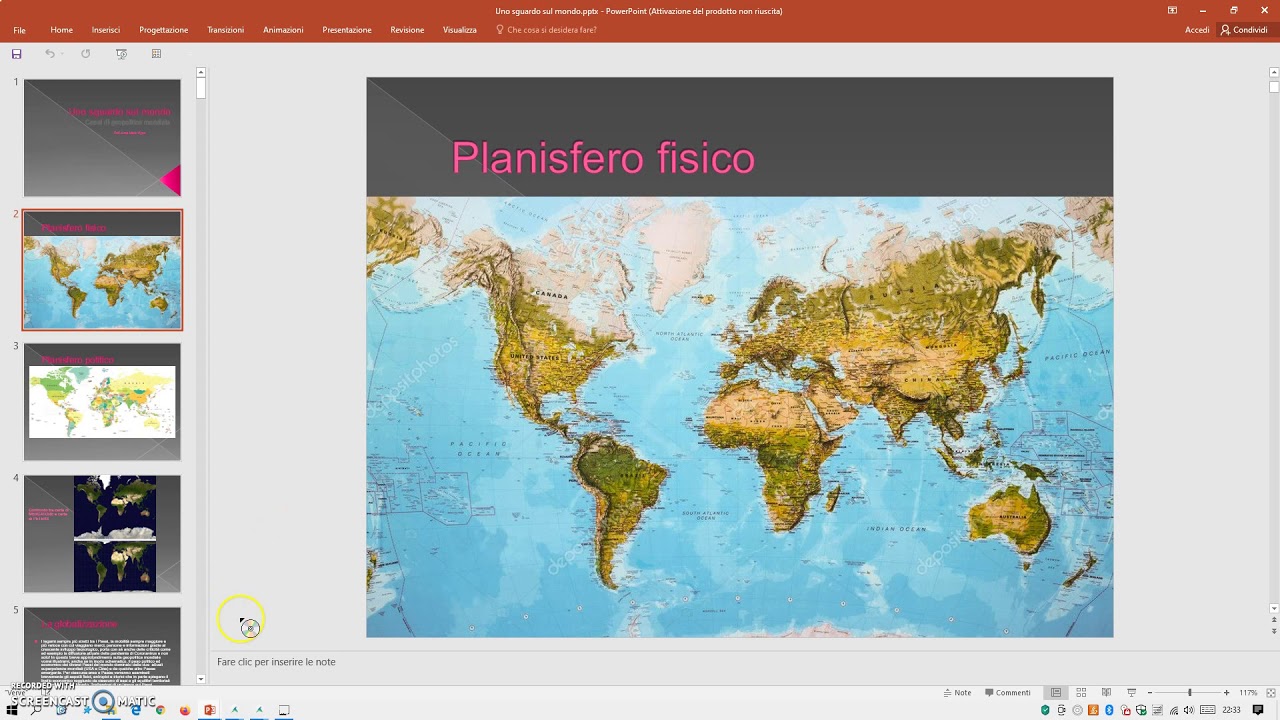The width and height of the screenshot is (1280, 720).
Task: Open Edge browser from the taskbar
Action: pos(136,710)
